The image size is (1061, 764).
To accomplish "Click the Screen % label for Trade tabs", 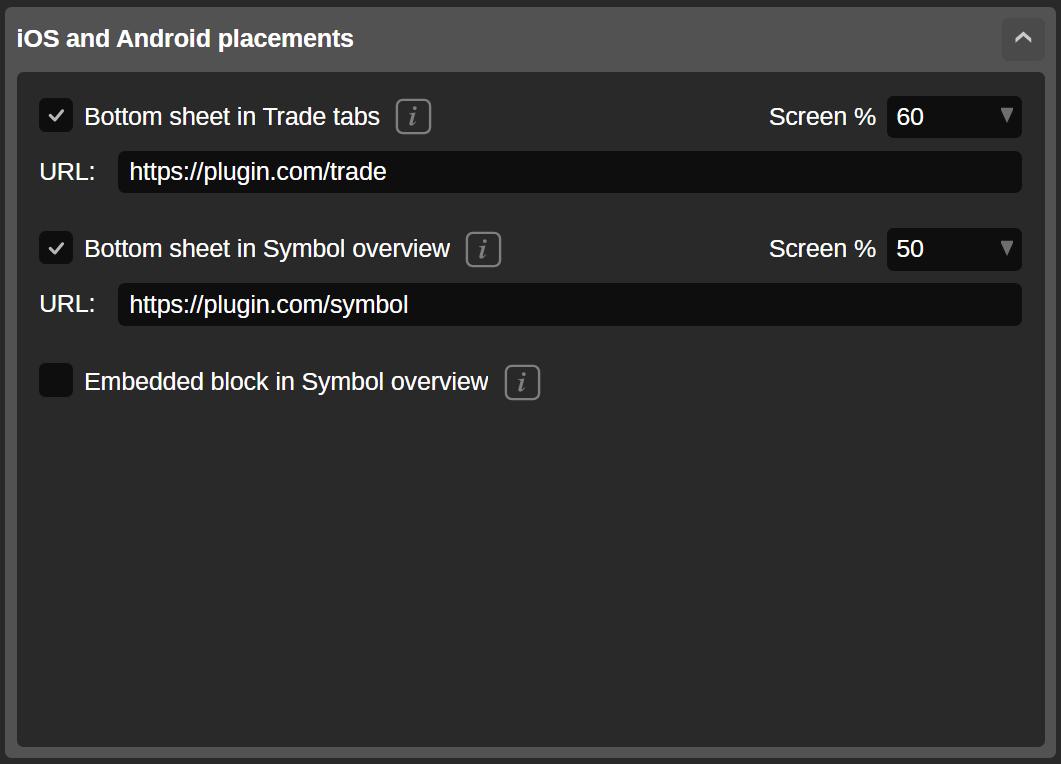I will 822,117.
